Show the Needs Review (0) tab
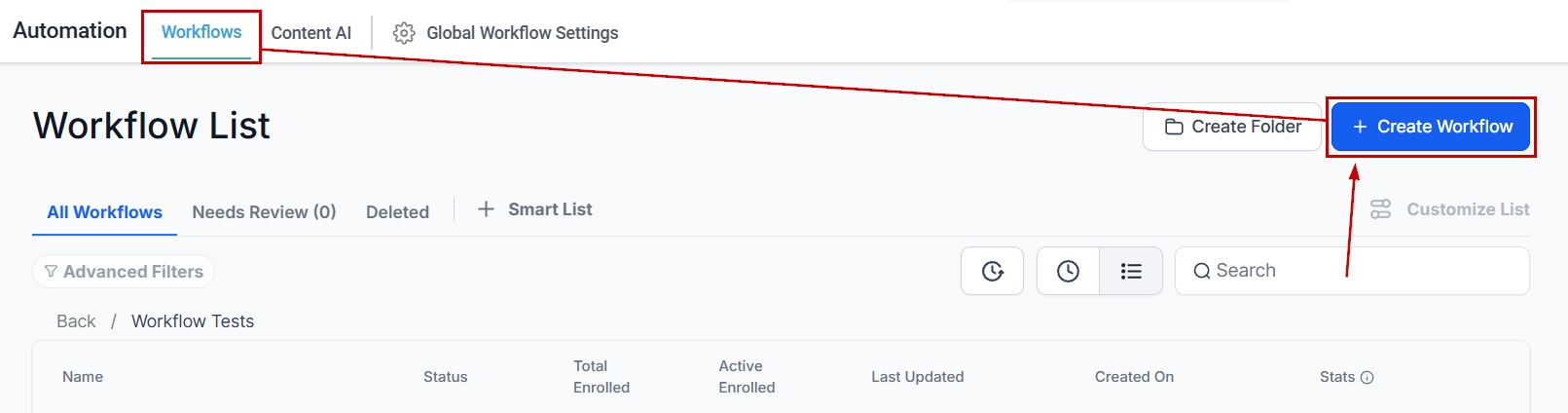Viewport: 1568px width, 413px height. 264,212
